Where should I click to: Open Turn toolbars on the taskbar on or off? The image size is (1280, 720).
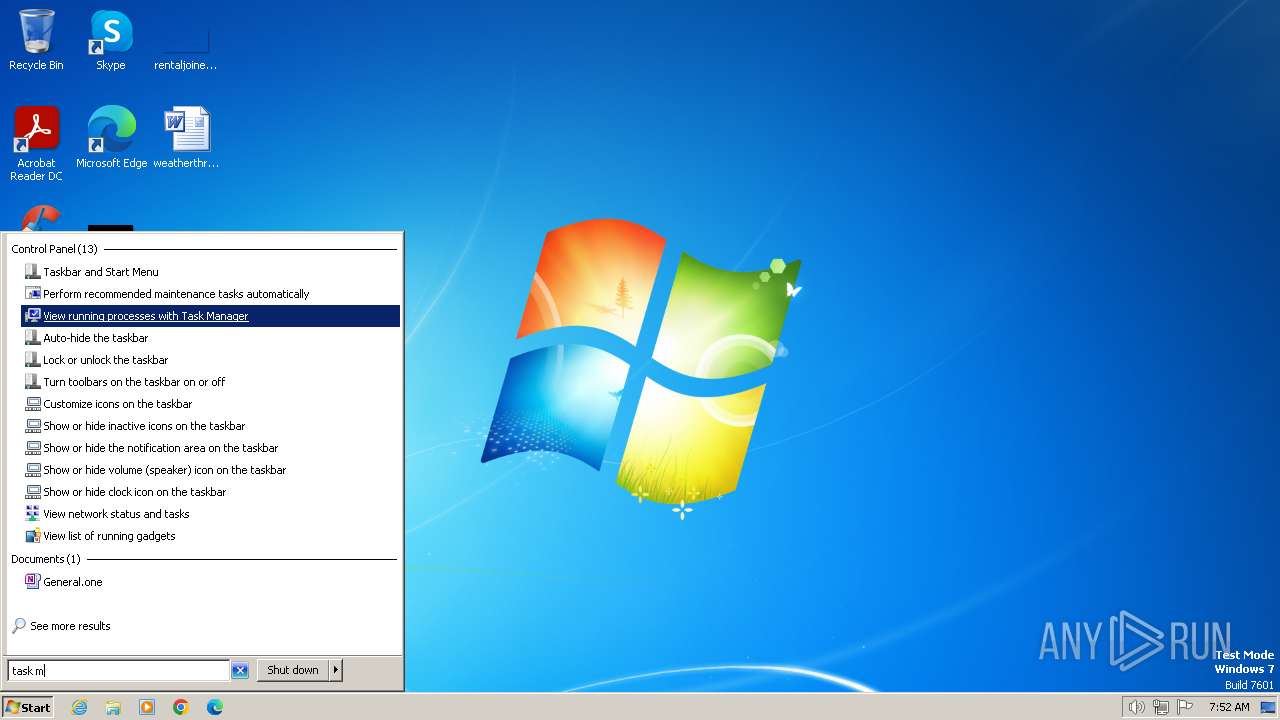(x=210, y=382)
